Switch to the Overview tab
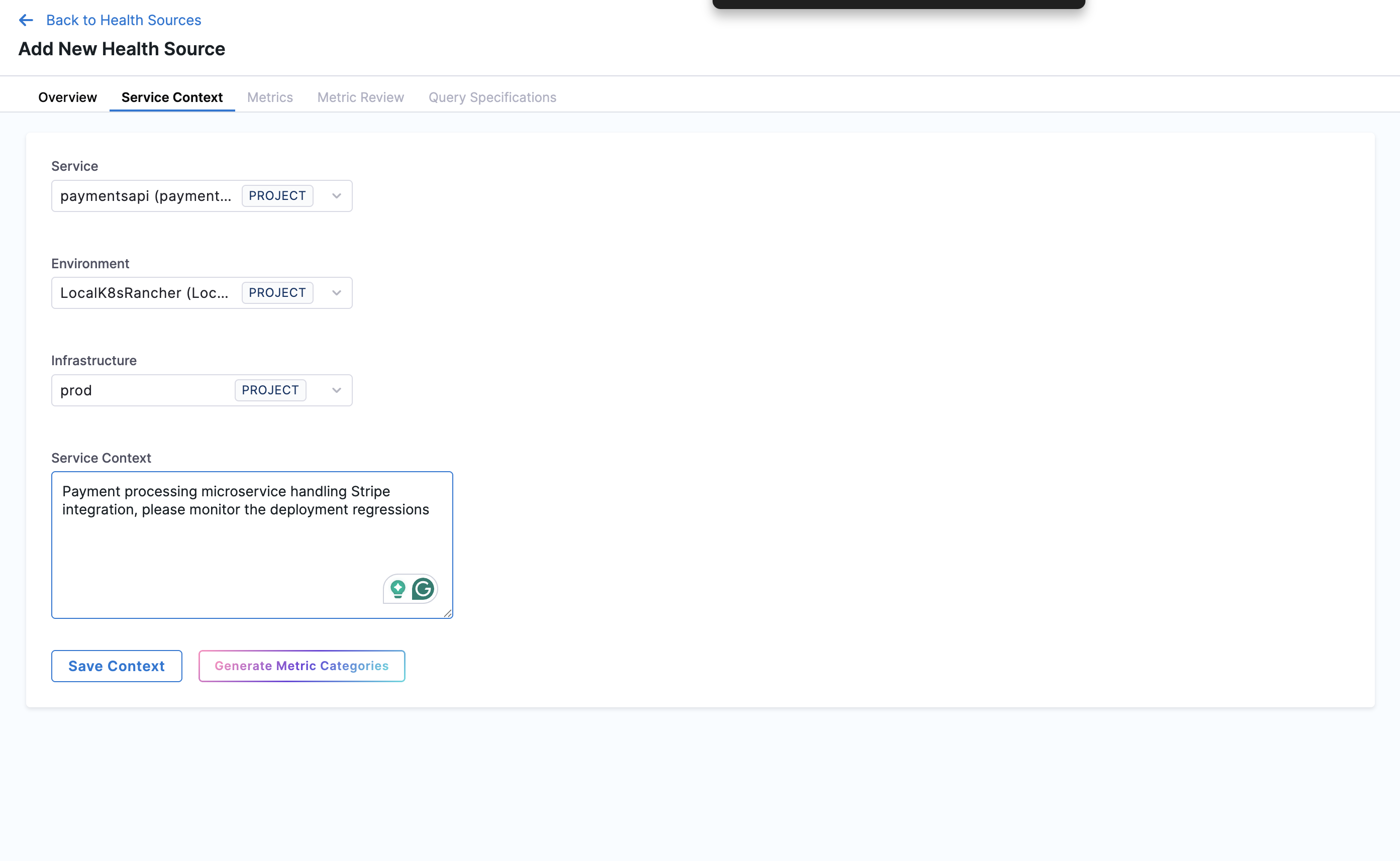Screen dimensions: 1400x861 [x=67, y=97]
